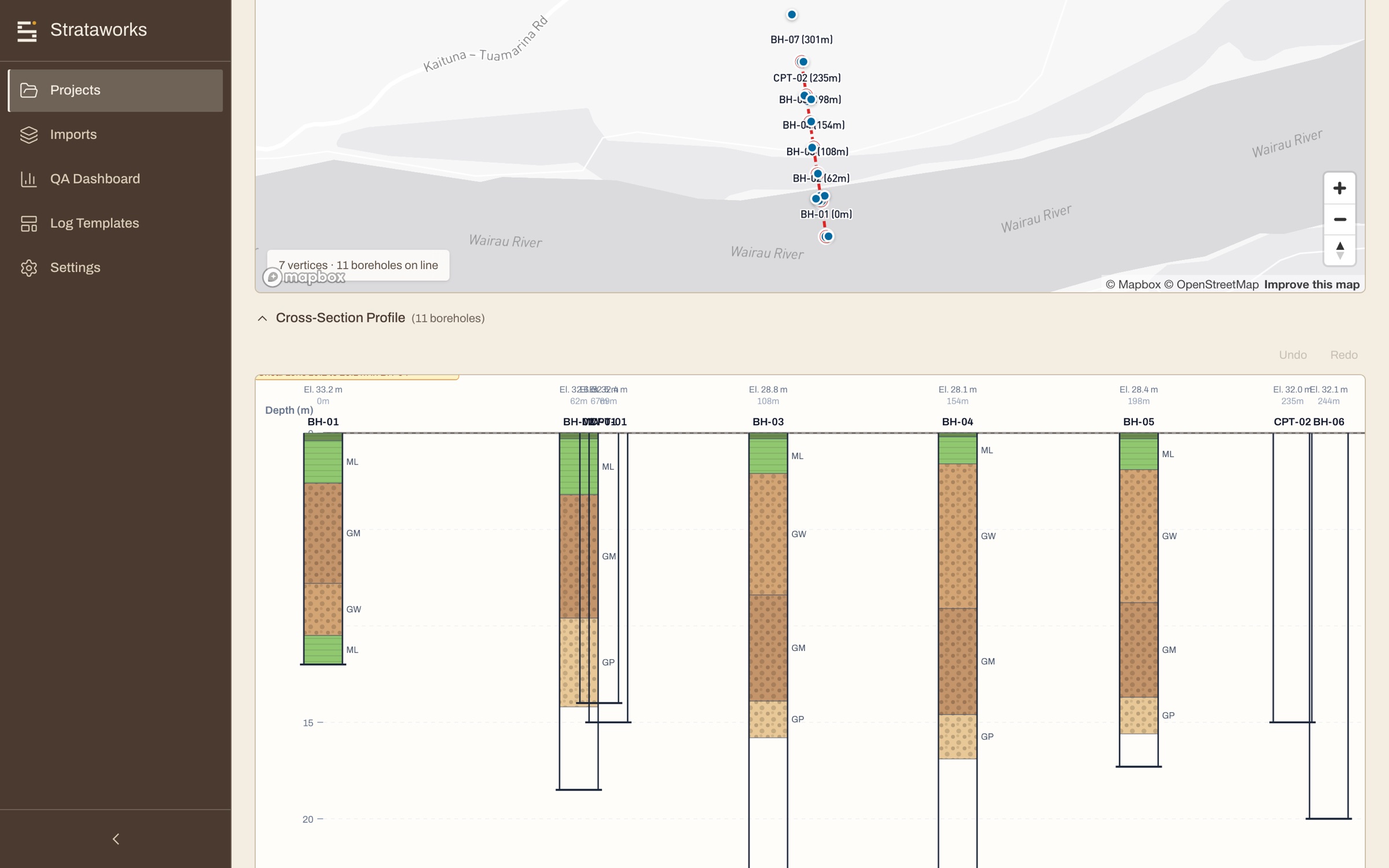Click the GM layer in BH-01 log
1389x868 pixels.
click(x=323, y=534)
